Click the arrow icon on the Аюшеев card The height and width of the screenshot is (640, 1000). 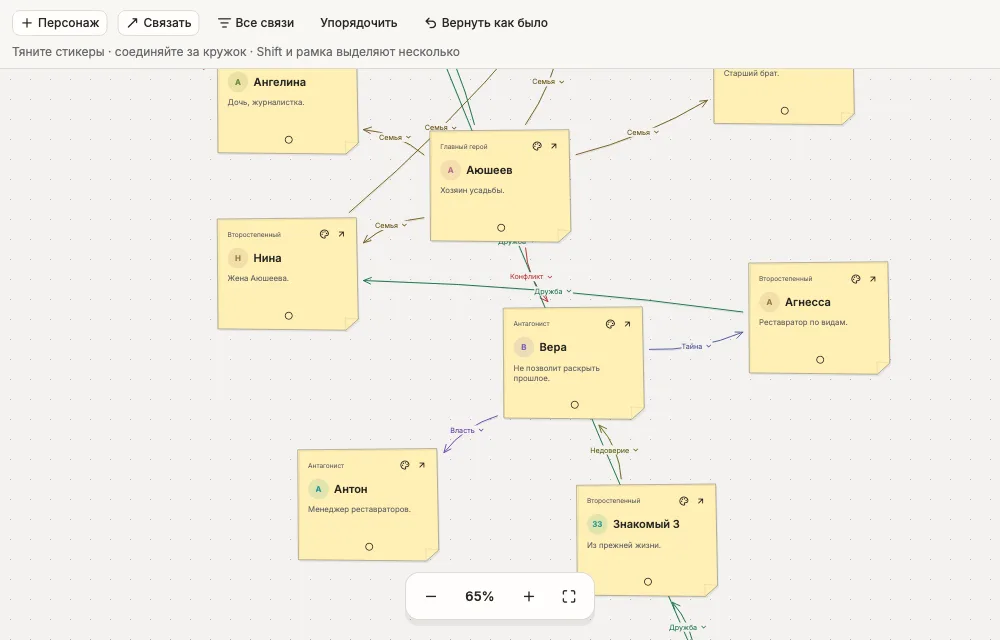[x=554, y=146]
